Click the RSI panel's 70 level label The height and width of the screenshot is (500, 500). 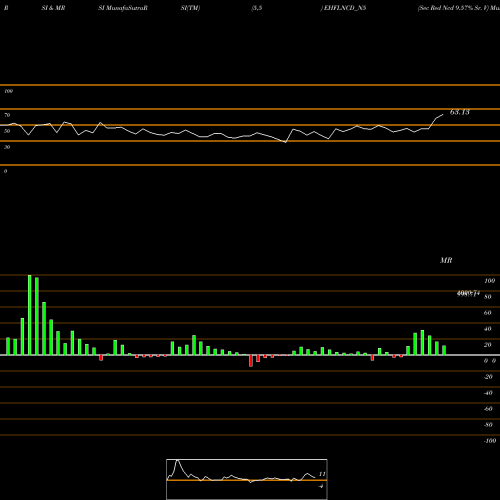[7, 115]
